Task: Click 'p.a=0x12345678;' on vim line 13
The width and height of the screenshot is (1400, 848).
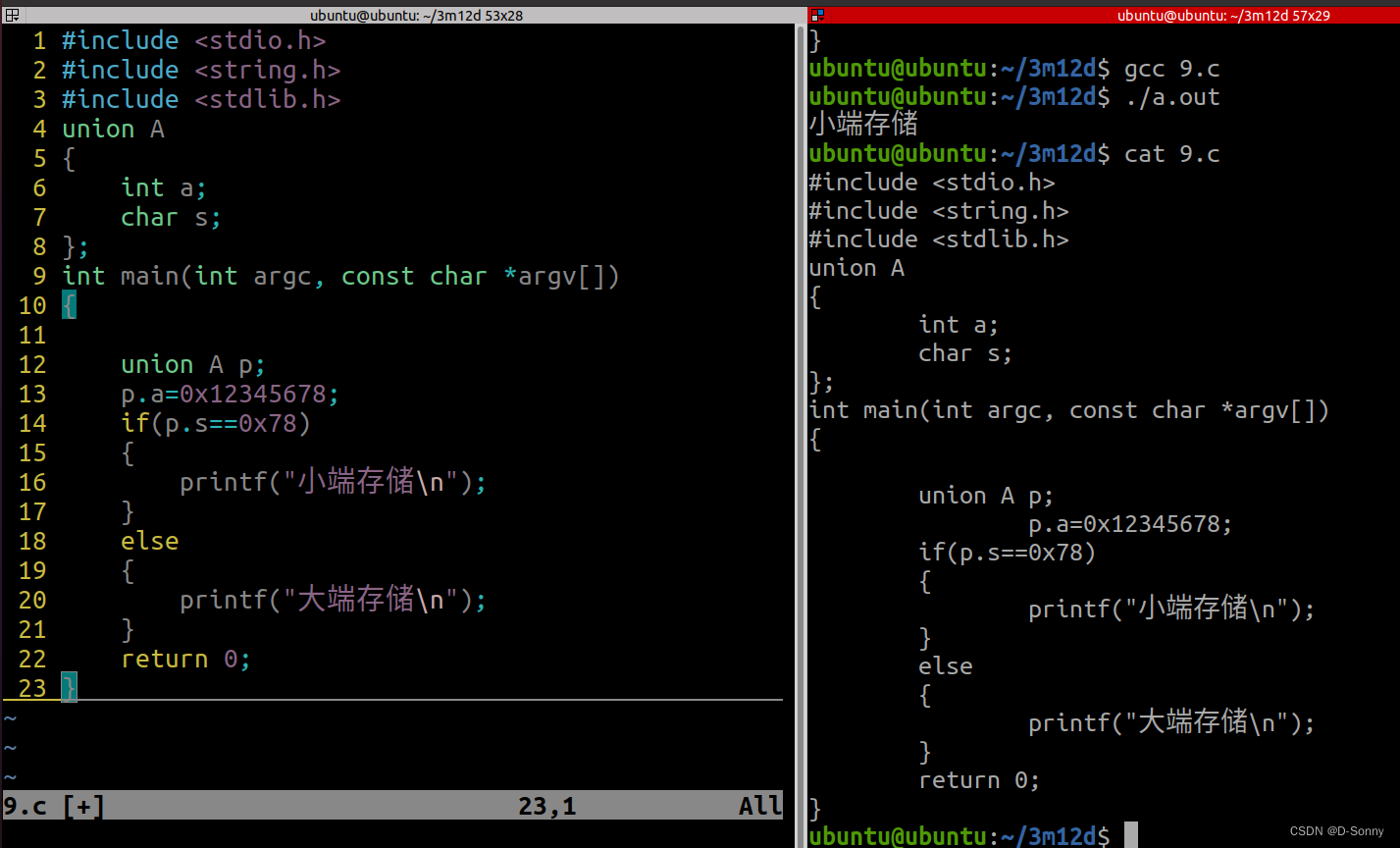Action: [230, 395]
